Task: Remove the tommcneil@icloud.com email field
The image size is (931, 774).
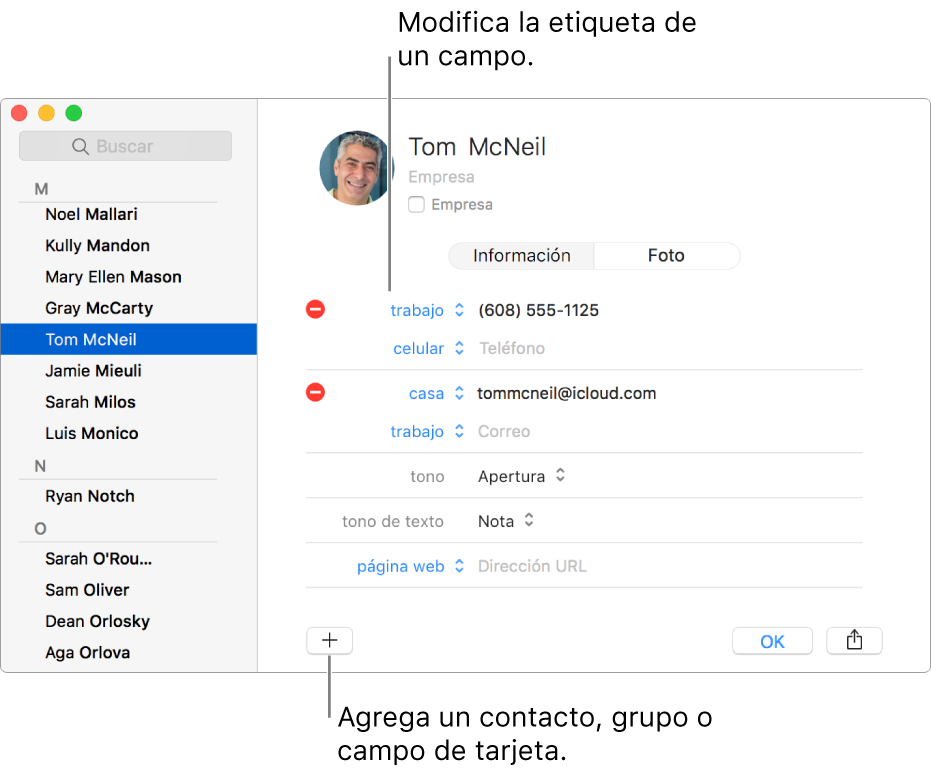Action: pyautogui.click(x=315, y=392)
